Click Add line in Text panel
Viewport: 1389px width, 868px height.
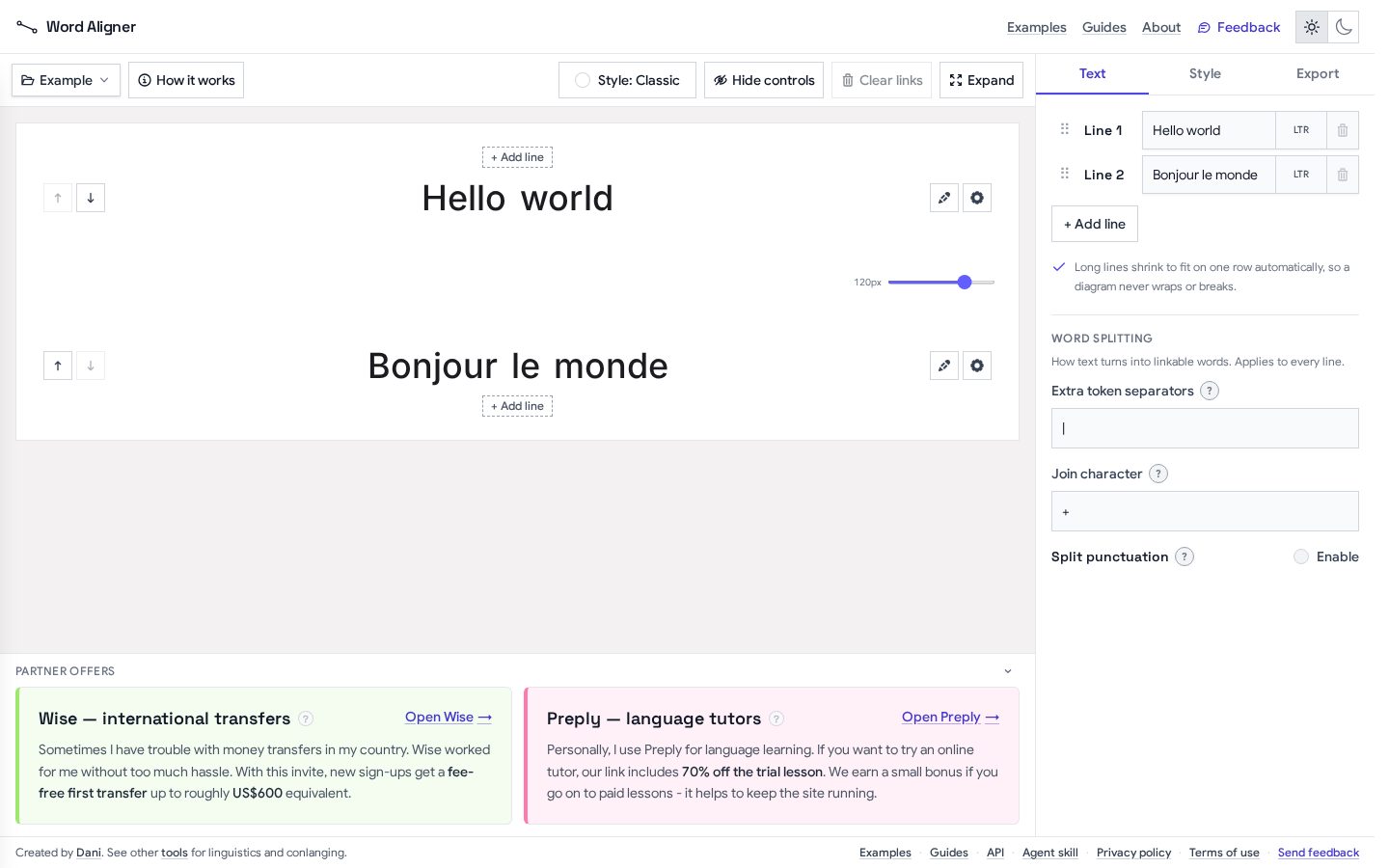tap(1095, 224)
